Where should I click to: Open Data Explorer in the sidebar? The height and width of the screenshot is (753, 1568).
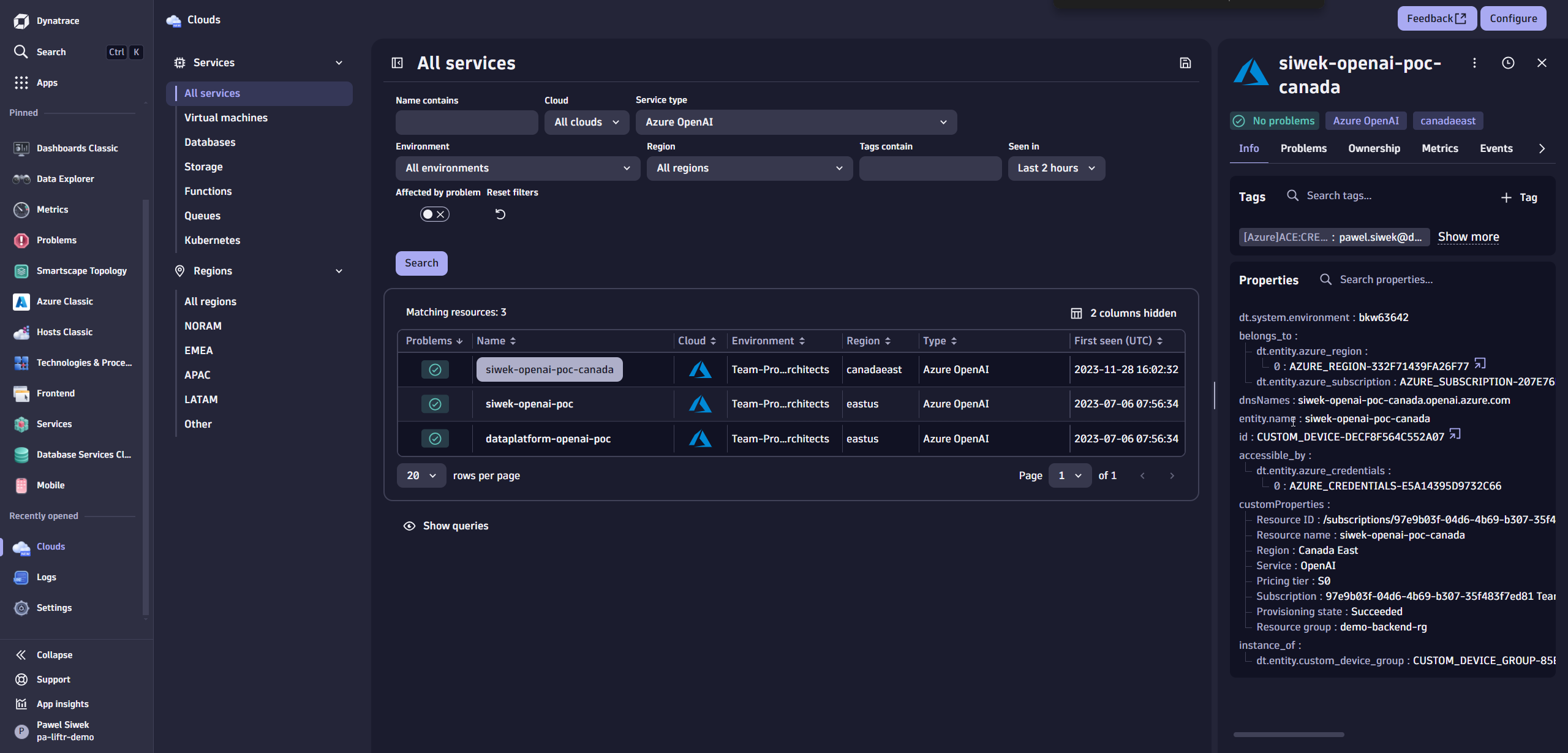pos(65,178)
